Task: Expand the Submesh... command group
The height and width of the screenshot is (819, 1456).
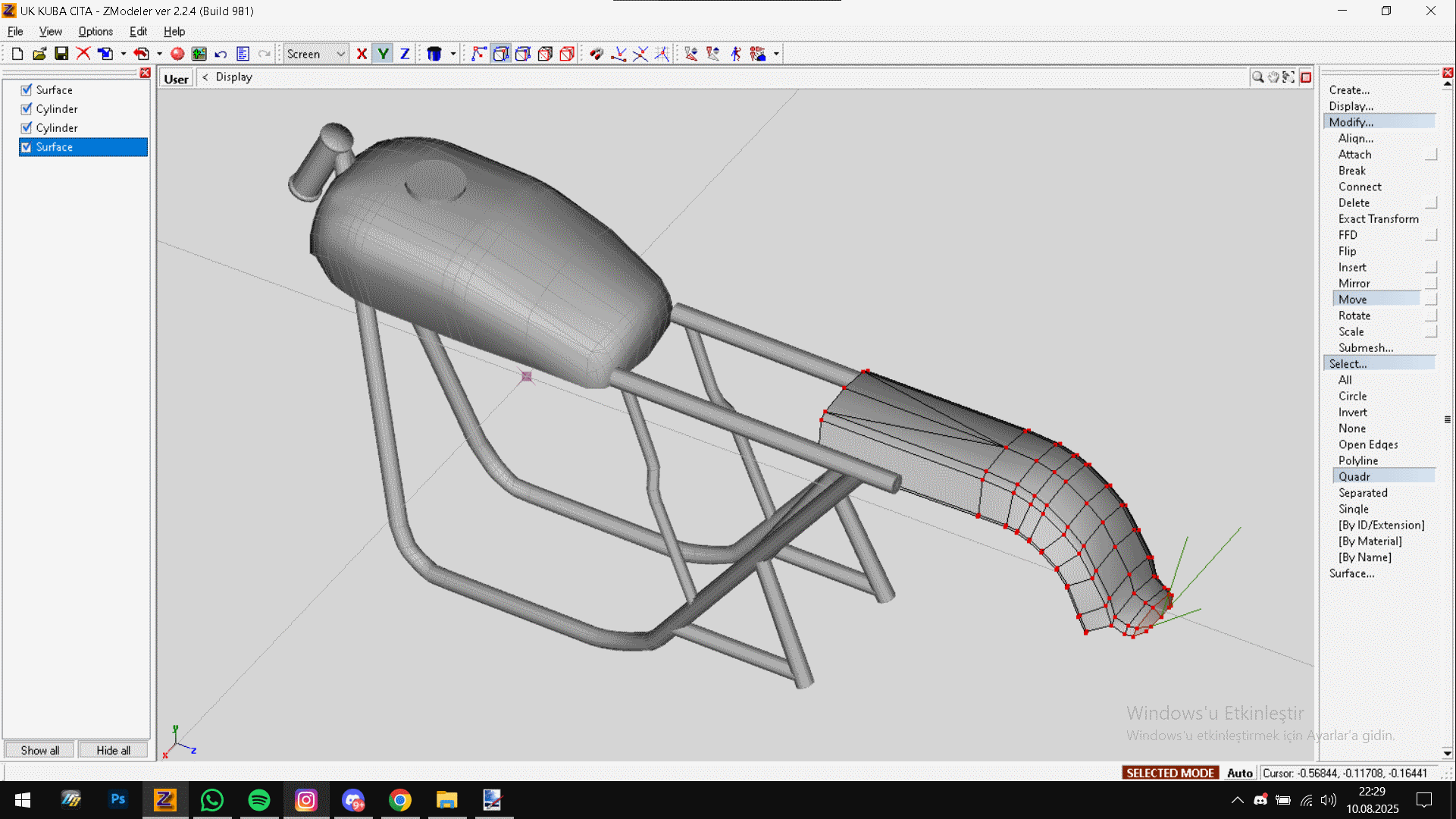Action: (x=1365, y=347)
